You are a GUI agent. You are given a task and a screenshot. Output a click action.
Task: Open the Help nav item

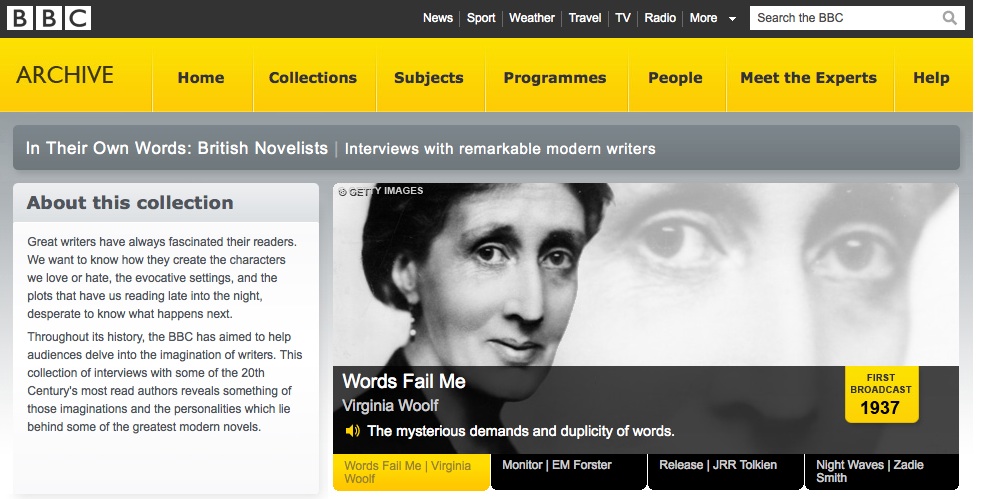pyautogui.click(x=931, y=78)
